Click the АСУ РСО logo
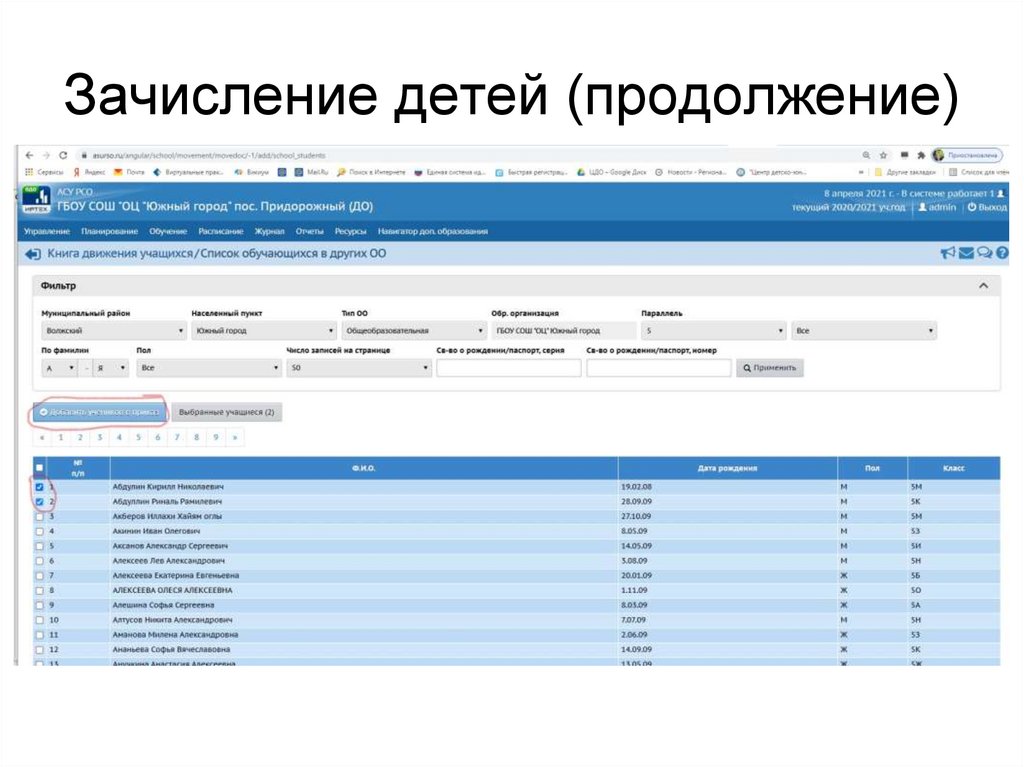 pyautogui.click(x=38, y=199)
